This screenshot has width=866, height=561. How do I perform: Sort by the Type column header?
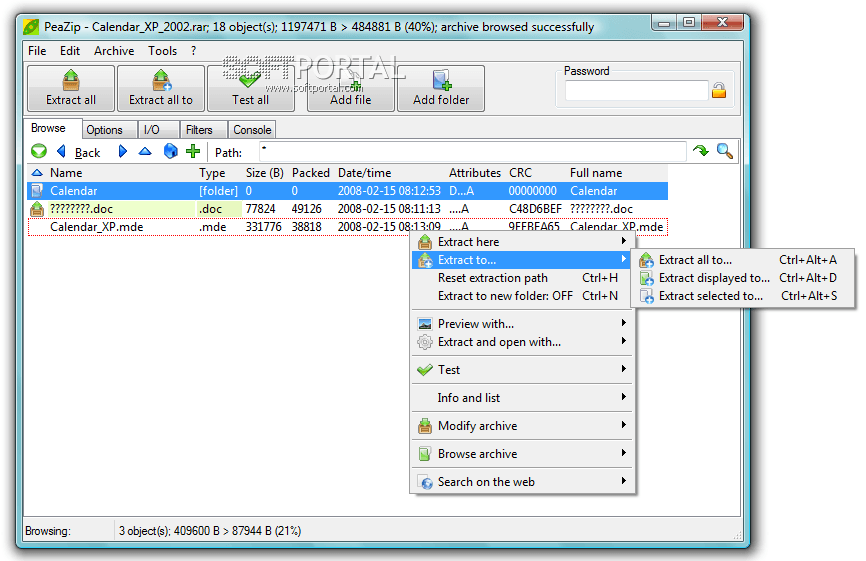[212, 173]
